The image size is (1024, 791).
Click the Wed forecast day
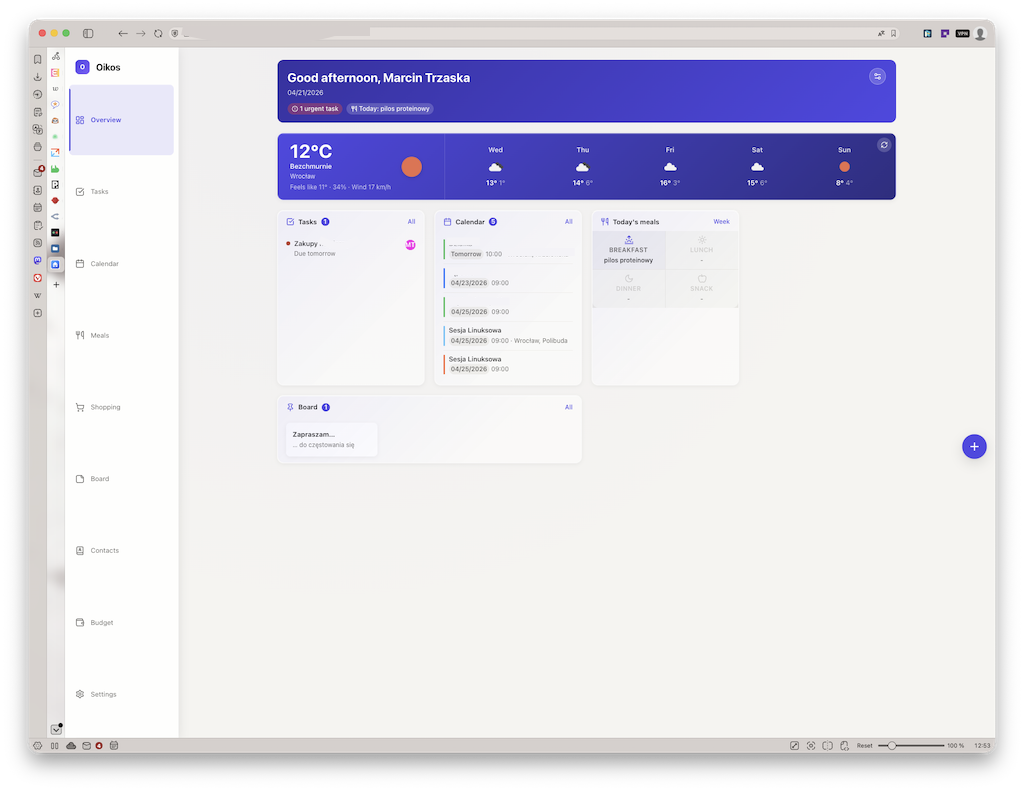pos(495,167)
